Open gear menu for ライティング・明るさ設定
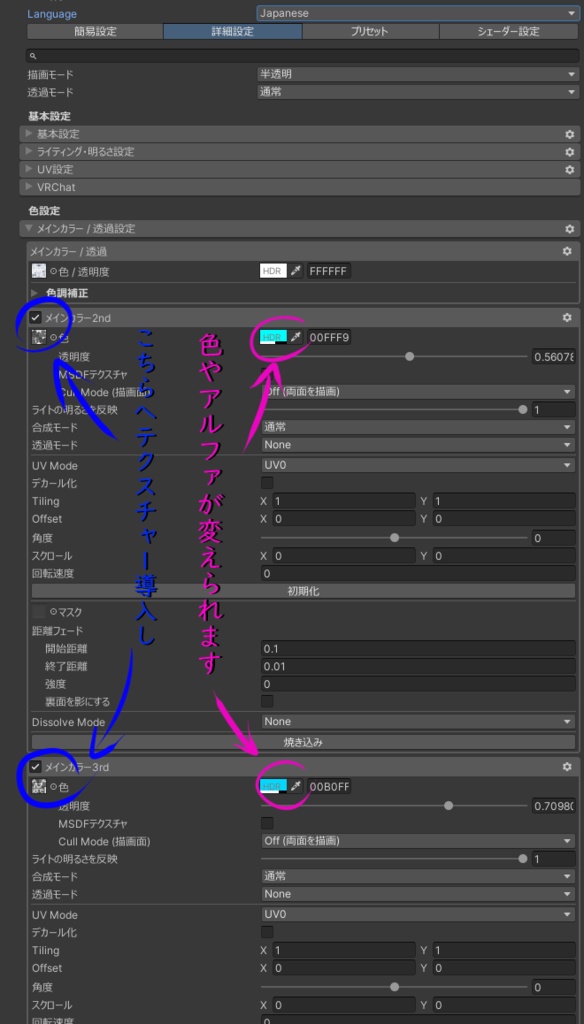 click(x=570, y=152)
